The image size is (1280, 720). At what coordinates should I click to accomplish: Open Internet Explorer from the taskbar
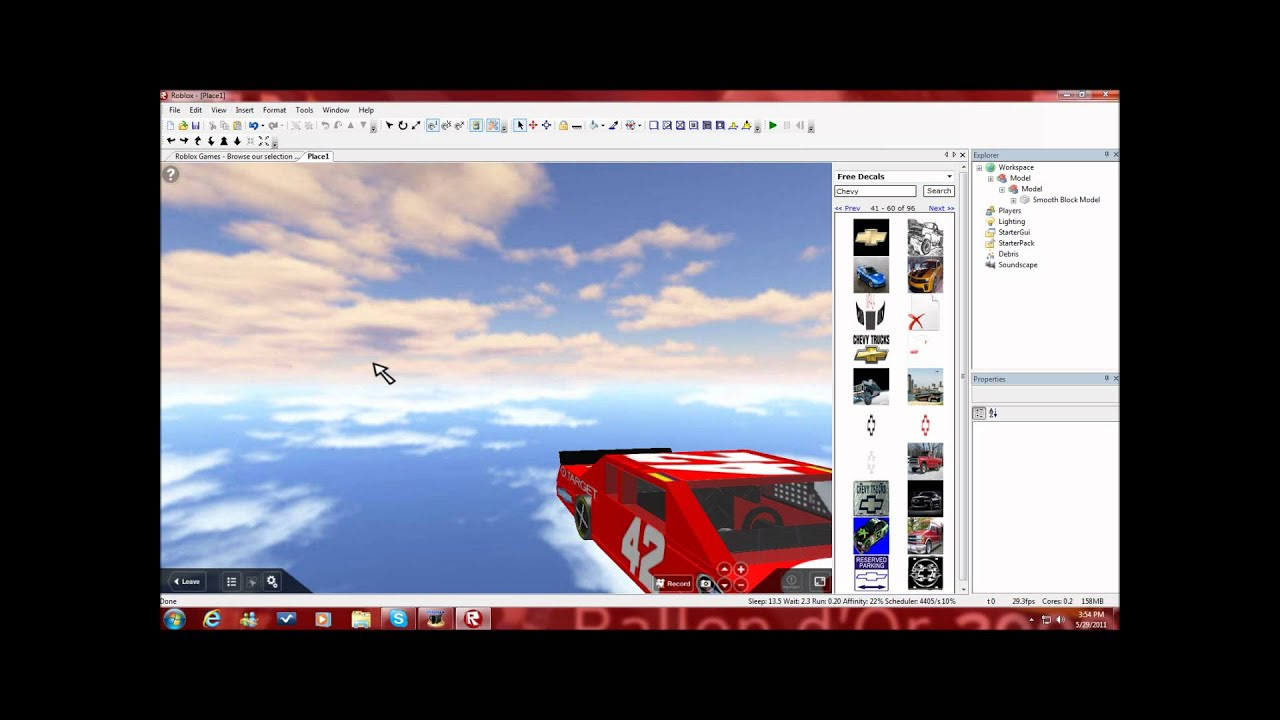click(x=212, y=619)
